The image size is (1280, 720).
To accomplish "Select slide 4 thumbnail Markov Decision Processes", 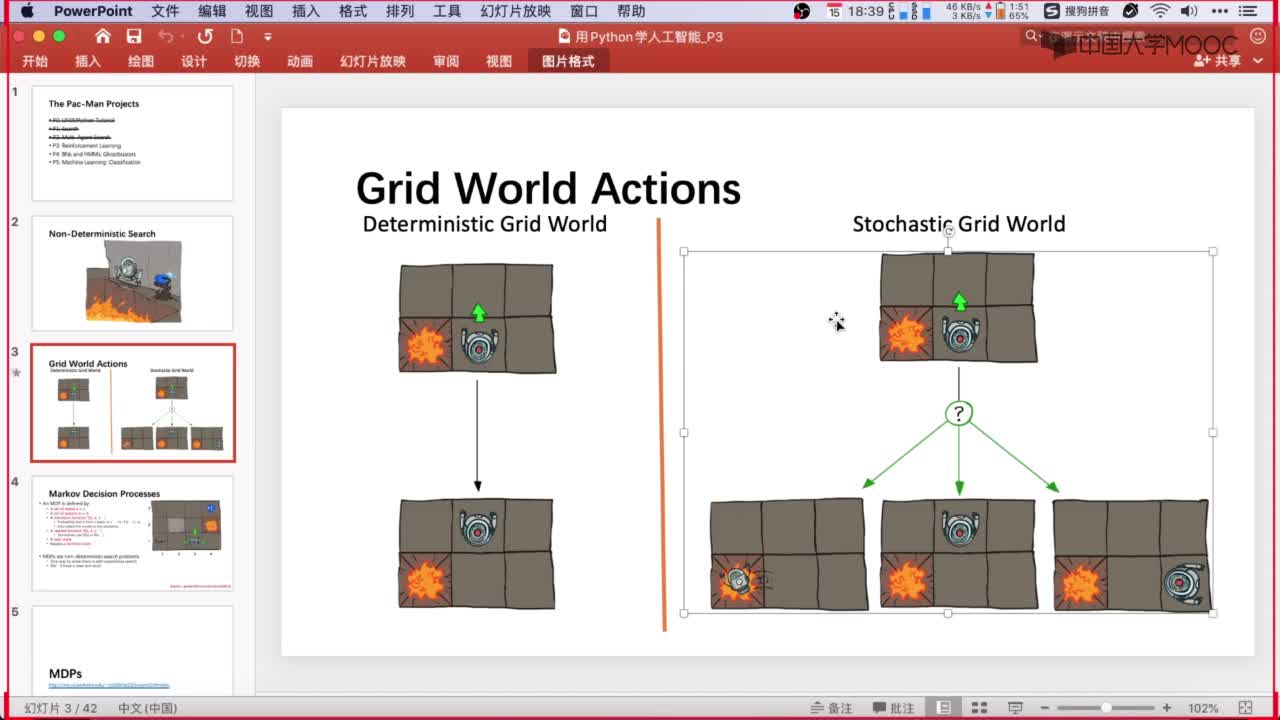I will click(132, 533).
